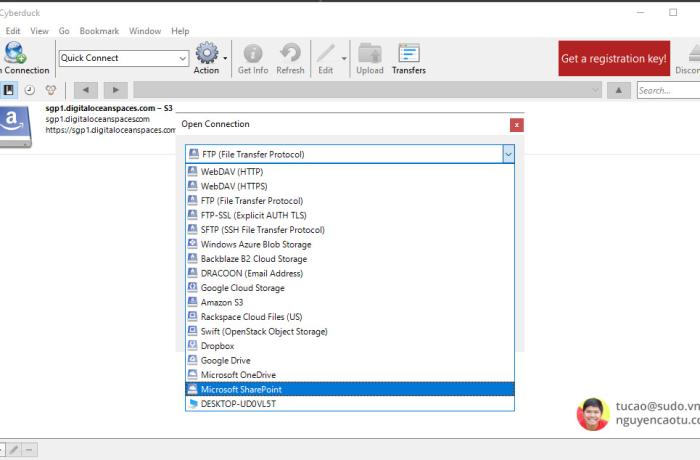Select sgp1.digitaloceanspaces.com – S3 bookmark title
Image resolution: width=700 pixels, height=460 pixels.
109,108
